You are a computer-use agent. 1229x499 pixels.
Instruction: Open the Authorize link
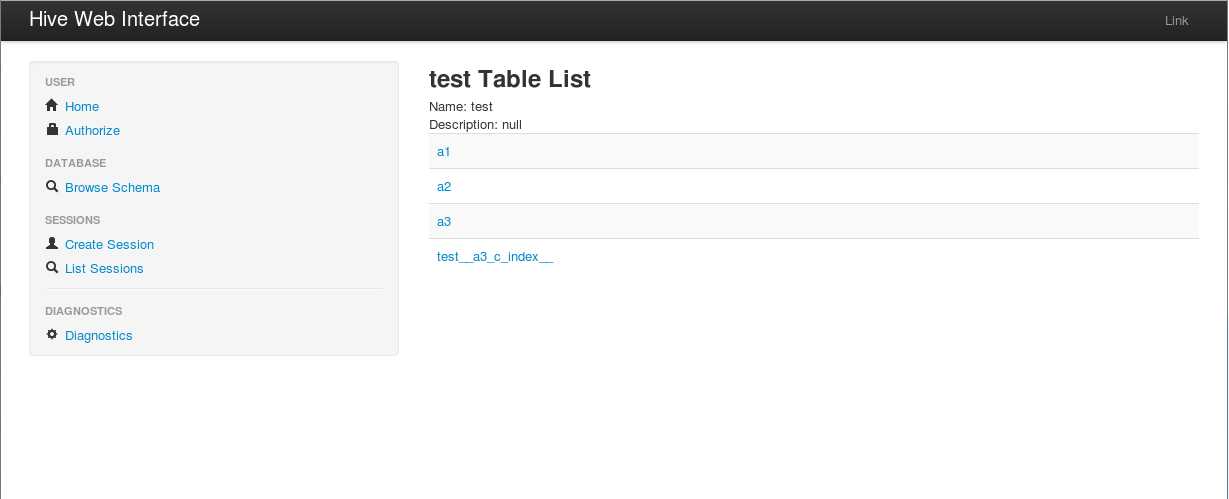[x=92, y=130]
